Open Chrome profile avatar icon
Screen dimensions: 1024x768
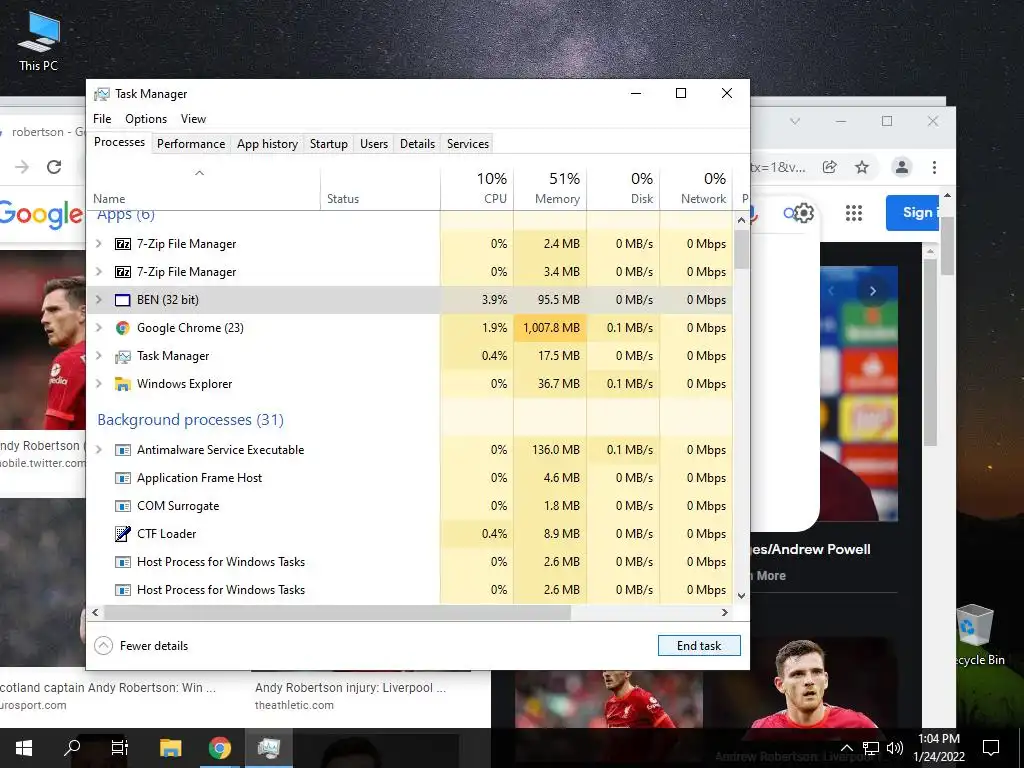tap(902, 167)
